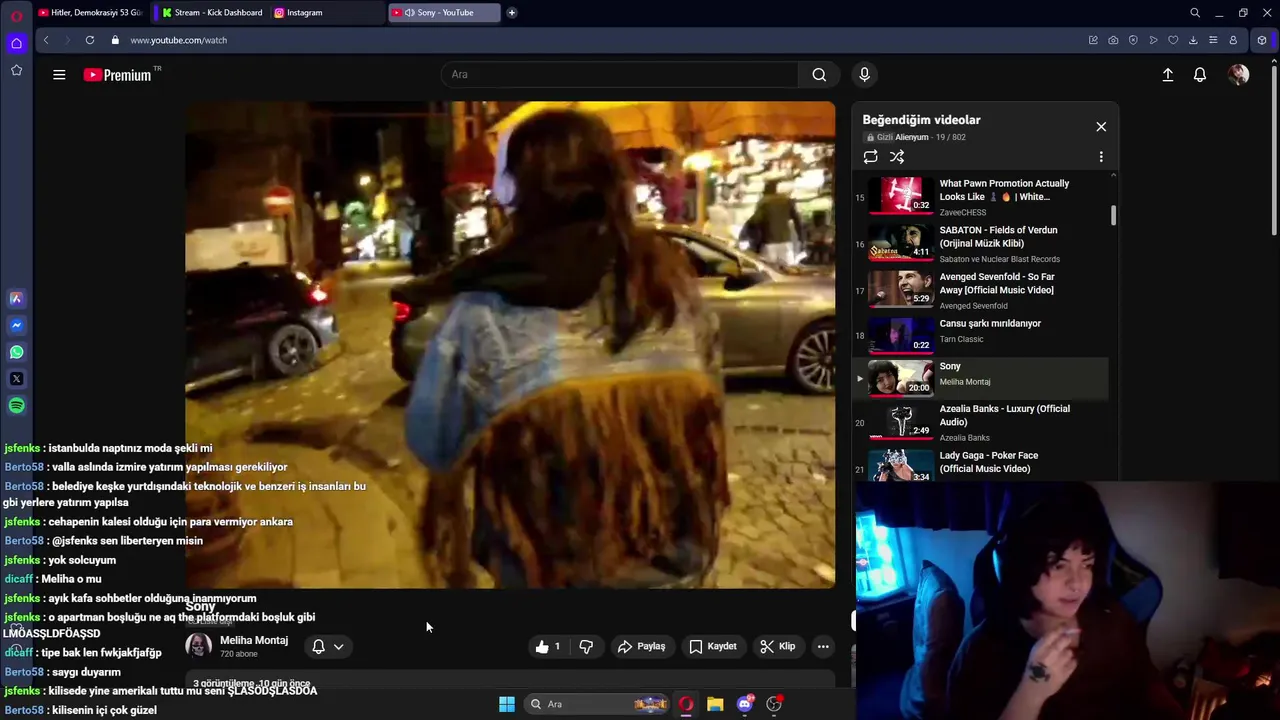The image size is (1280, 720).
Task: Open WhatsApp in the Opera sidebar
Action: [x=16, y=352]
